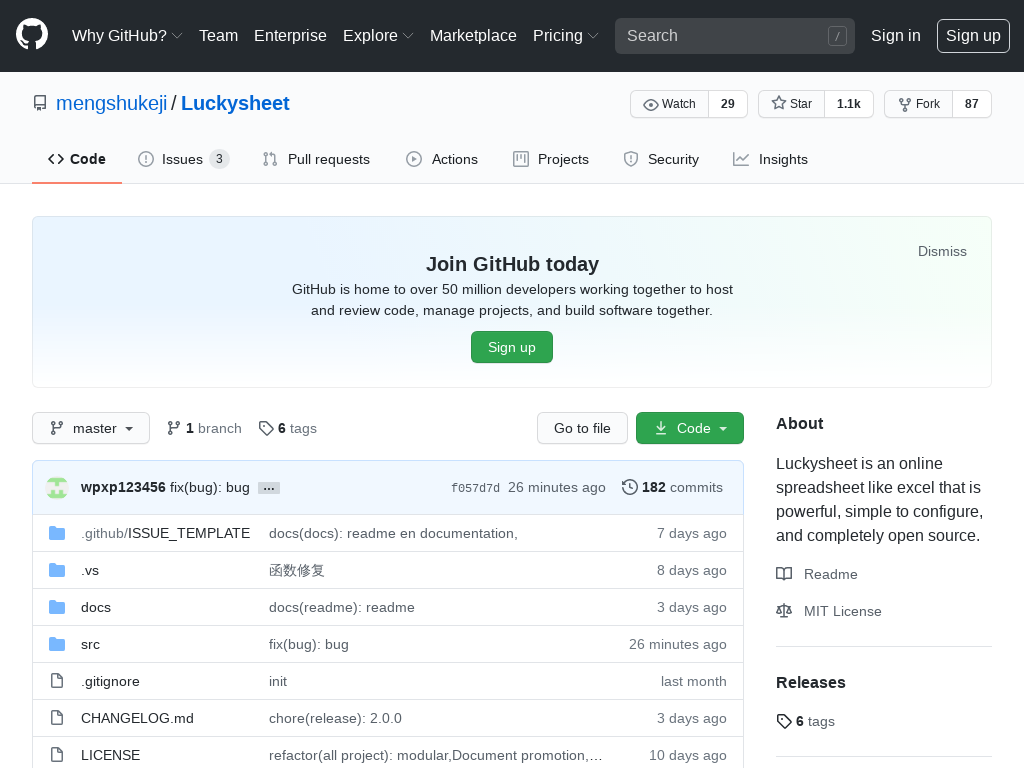This screenshot has width=1024, height=768.
Task: Open the Marketplace nav link
Action: tap(473, 36)
